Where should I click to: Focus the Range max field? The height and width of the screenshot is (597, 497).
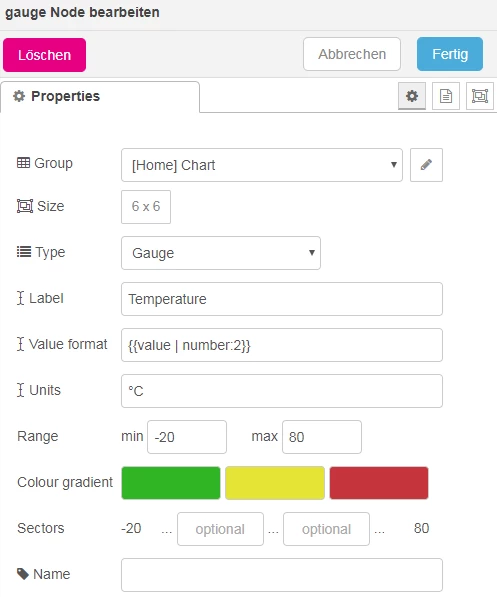[x=322, y=437]
